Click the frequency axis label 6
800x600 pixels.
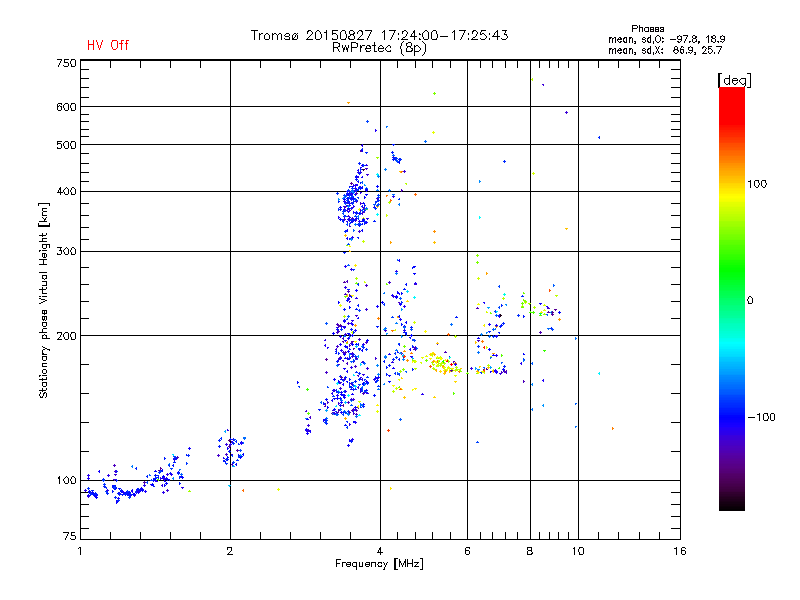pos(467,551)
